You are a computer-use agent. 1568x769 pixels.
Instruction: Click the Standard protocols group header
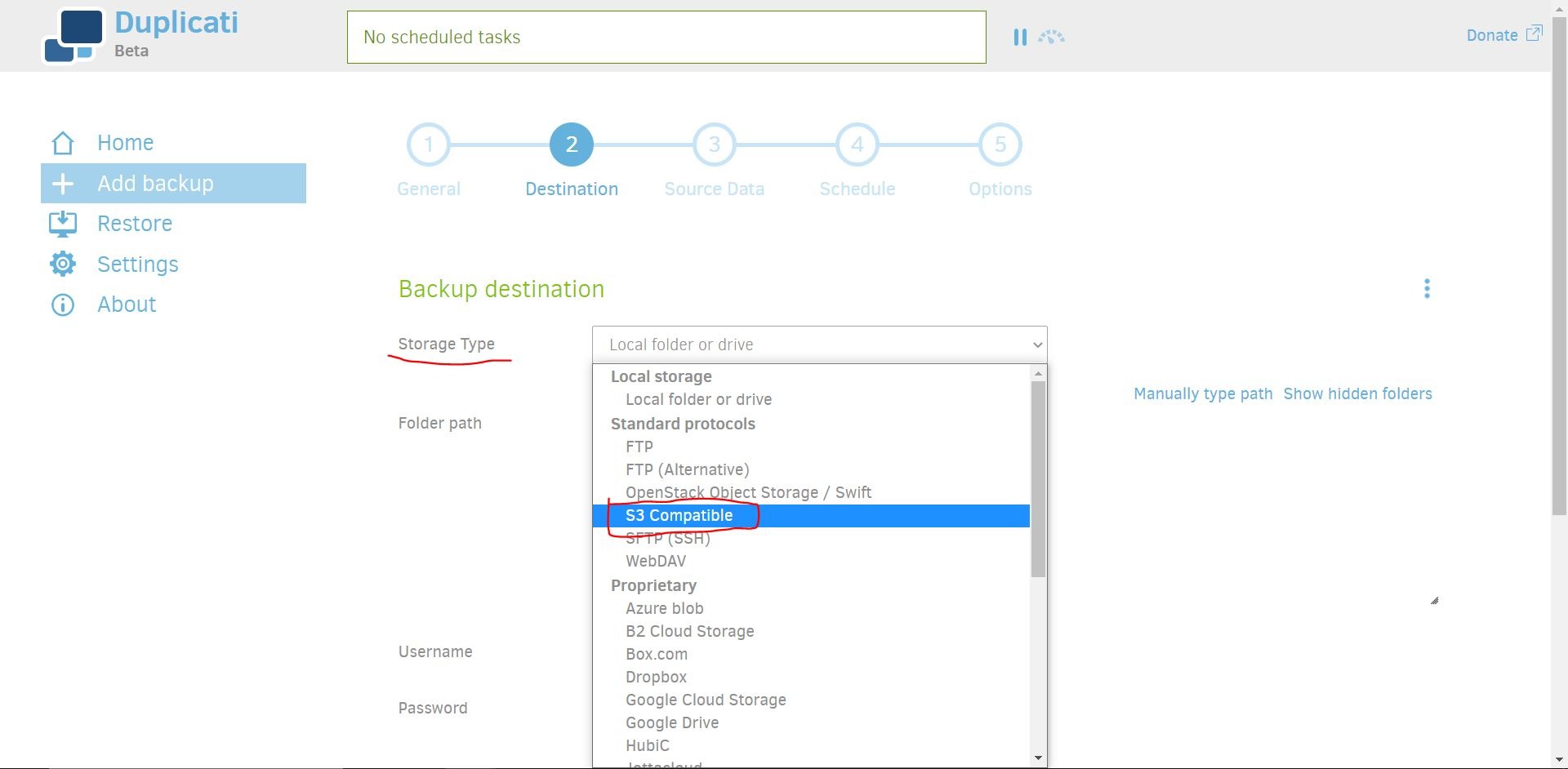click(683, 424)
